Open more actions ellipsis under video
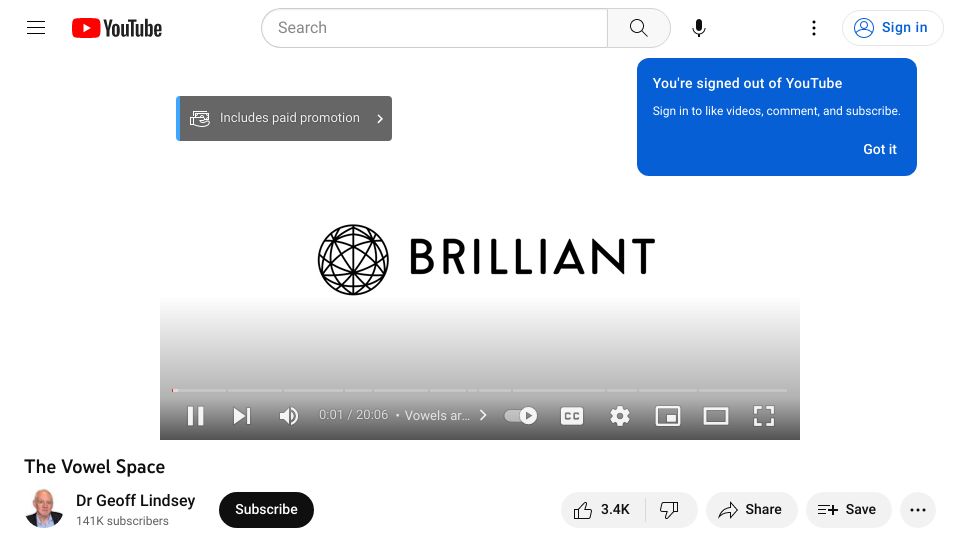Screen dimensions: 960x540 pos(918,509)
